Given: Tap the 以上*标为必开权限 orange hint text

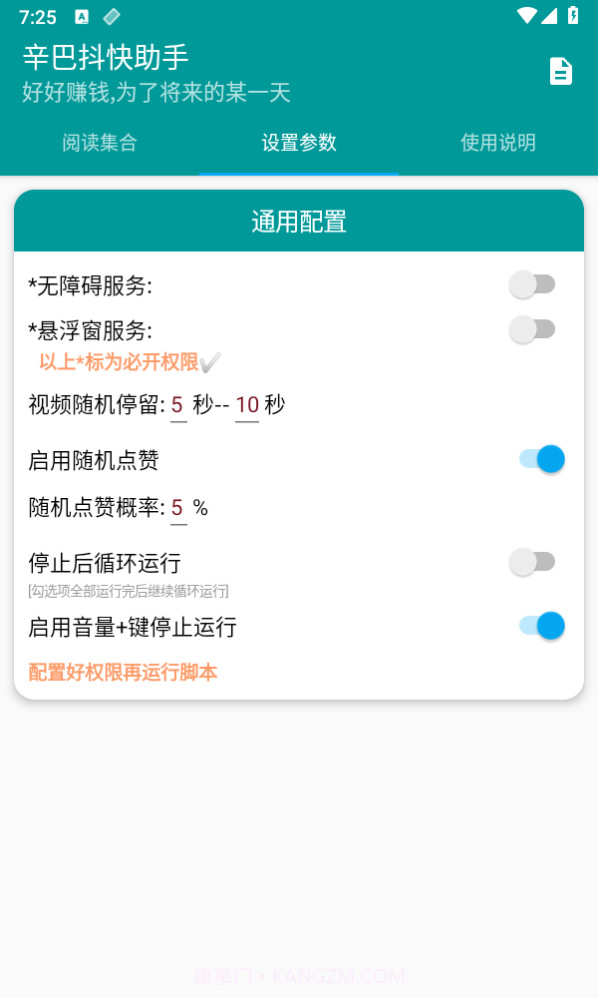Looking at the screenshot, I should point(120,364).
